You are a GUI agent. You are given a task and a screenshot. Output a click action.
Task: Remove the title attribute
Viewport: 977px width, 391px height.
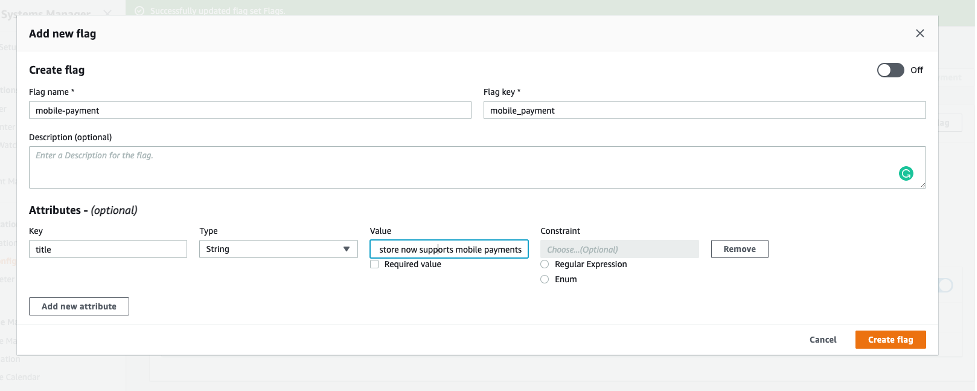740,249
